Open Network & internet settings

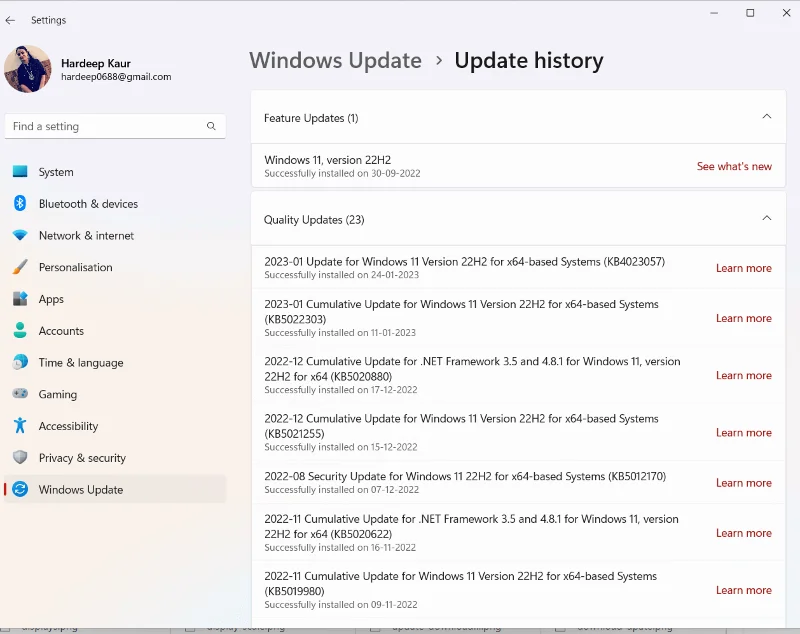(x=115, y=235)
